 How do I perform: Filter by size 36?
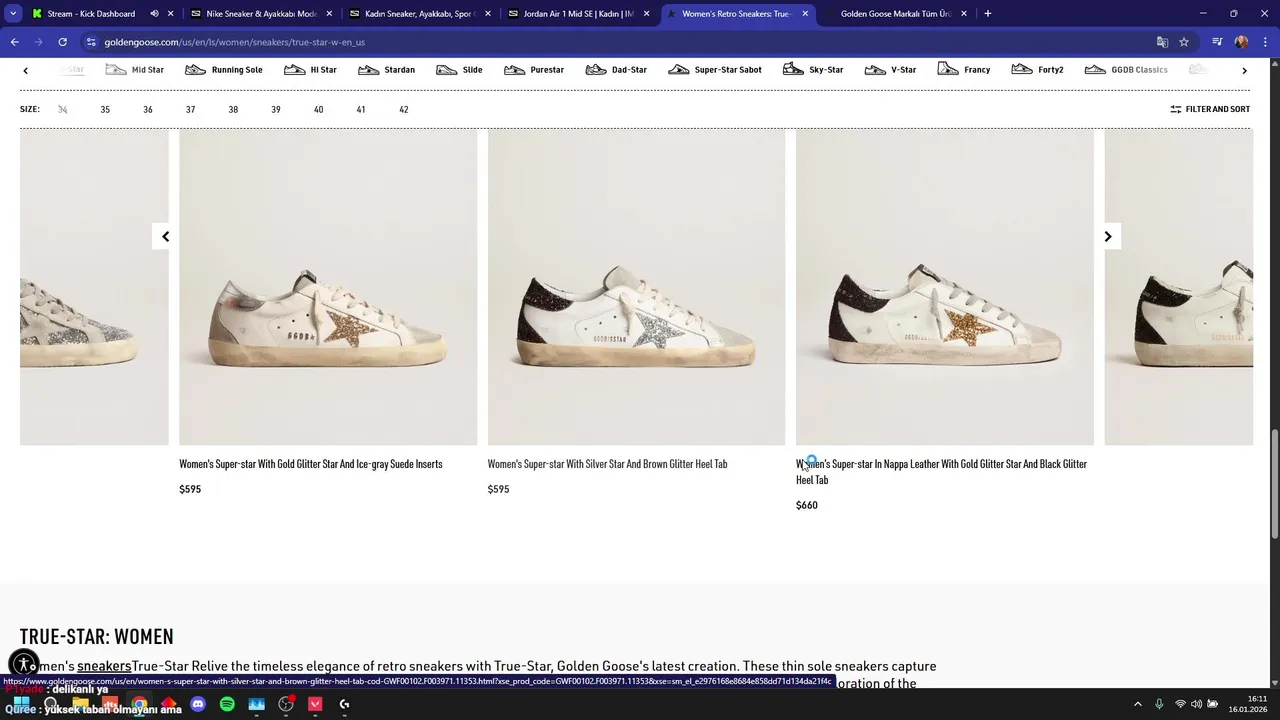coord(148,109)
